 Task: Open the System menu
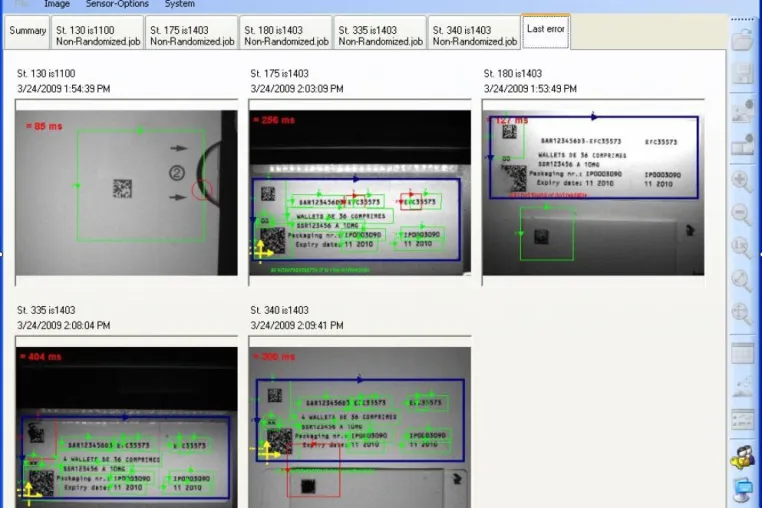pos(179,4)
